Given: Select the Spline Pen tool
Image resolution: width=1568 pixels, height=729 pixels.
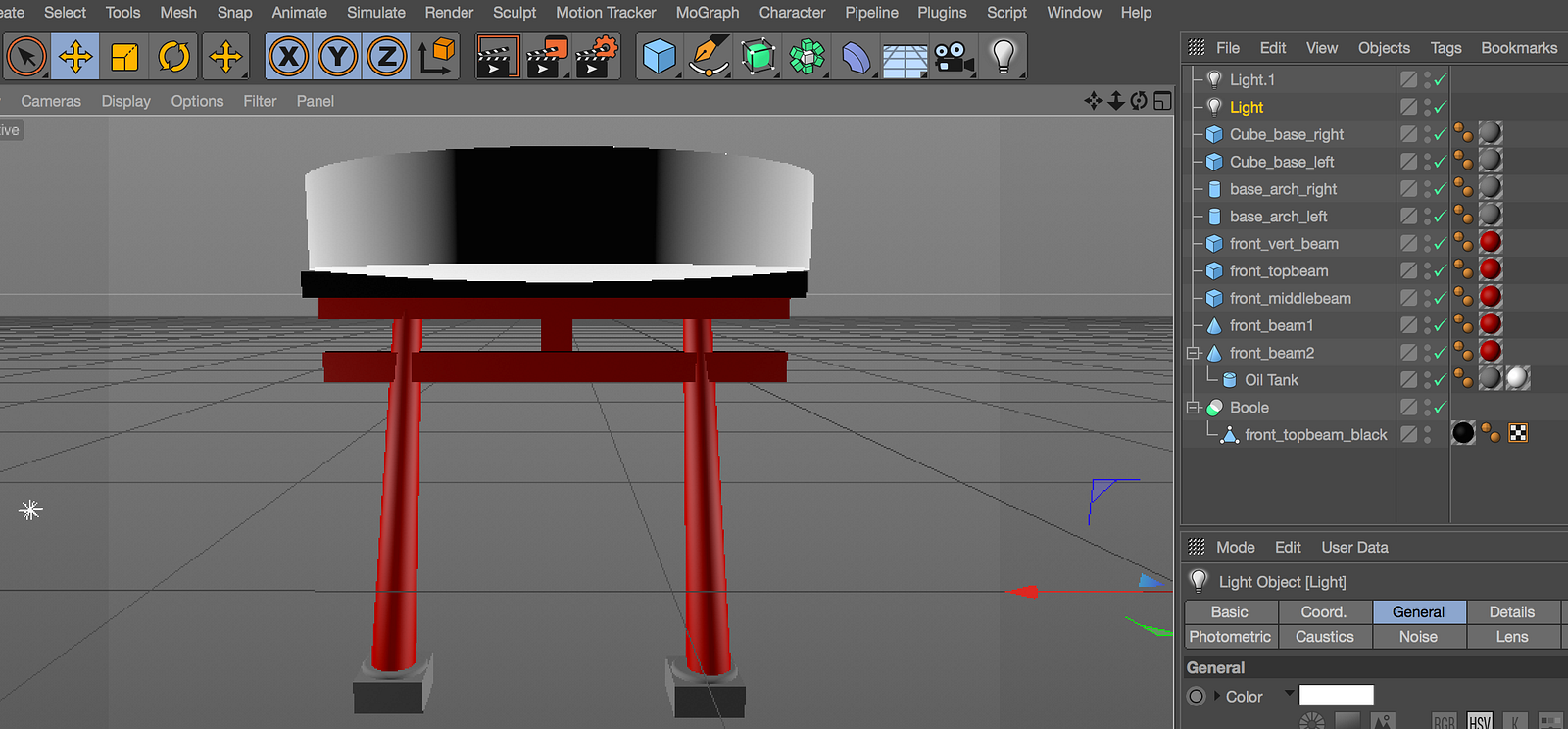Looking at the screenshot, I should [x=708, y=57].
